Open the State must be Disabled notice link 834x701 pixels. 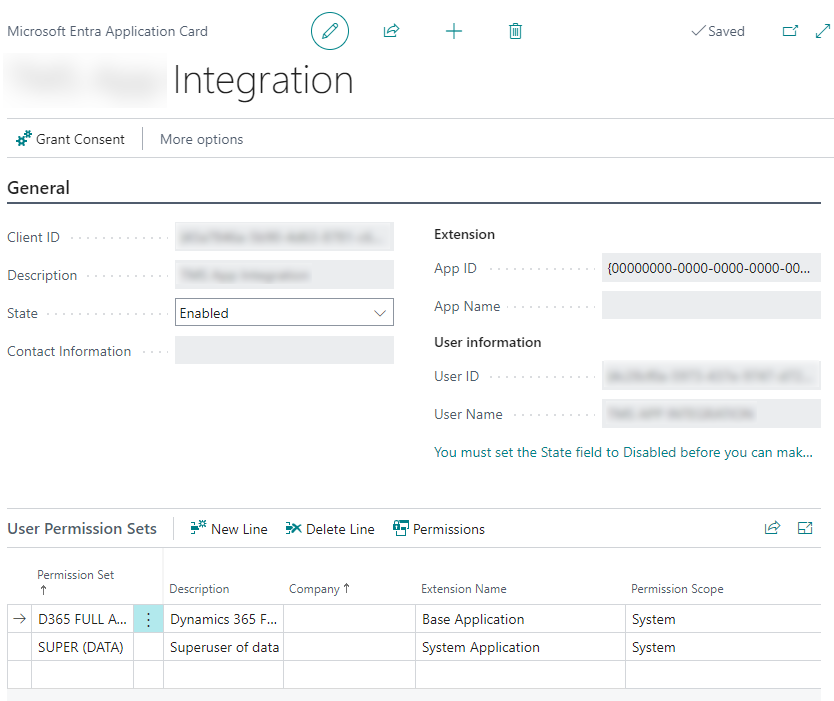[x=623, y=452]
